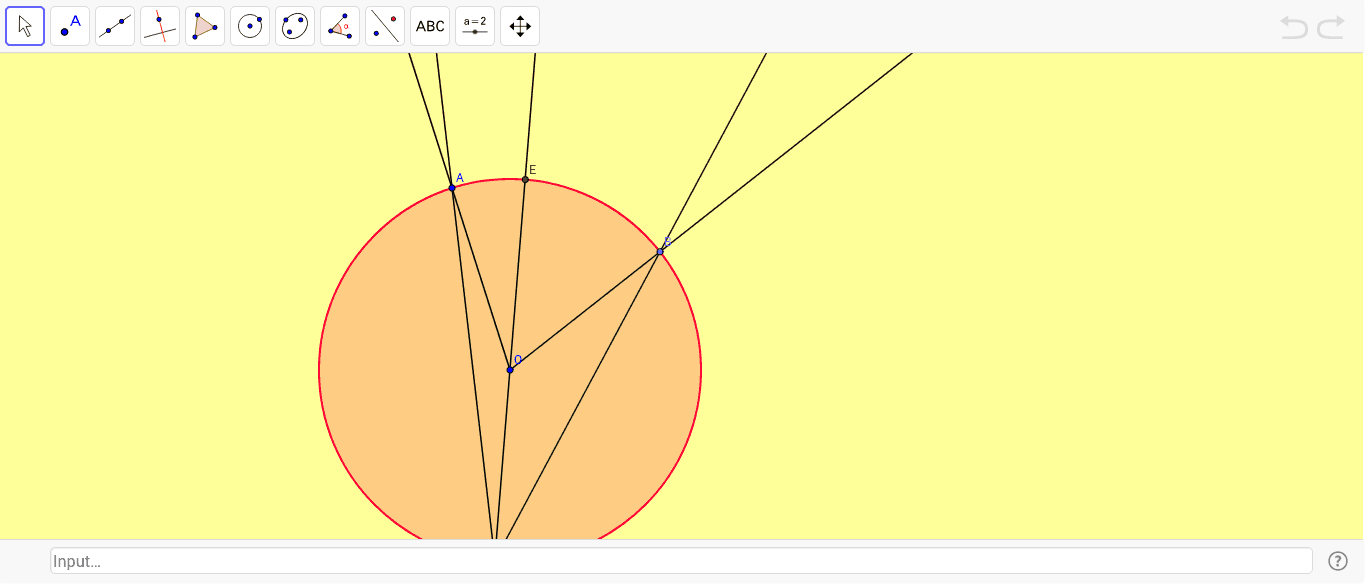Redo the undone action
This screenshot has width=1365, height=584.
[x=1331, y=27]
